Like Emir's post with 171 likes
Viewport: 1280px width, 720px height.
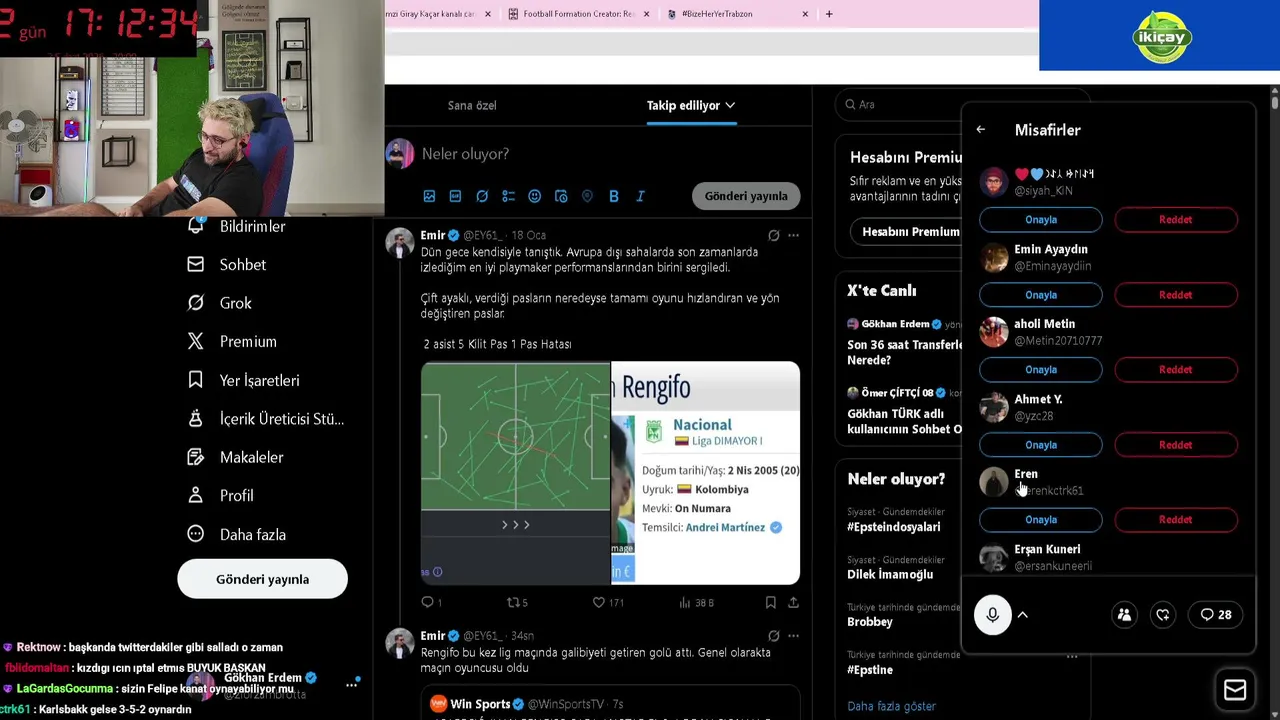click(608, 602)
